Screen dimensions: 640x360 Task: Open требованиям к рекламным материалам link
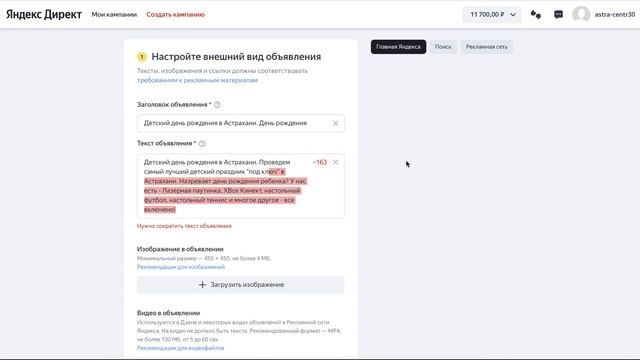198,80
